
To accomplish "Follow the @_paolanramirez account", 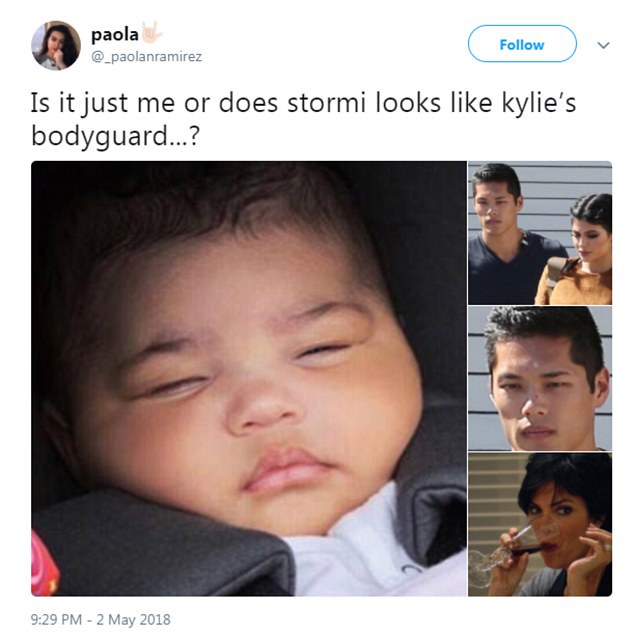I will click(x=522, y=44).
